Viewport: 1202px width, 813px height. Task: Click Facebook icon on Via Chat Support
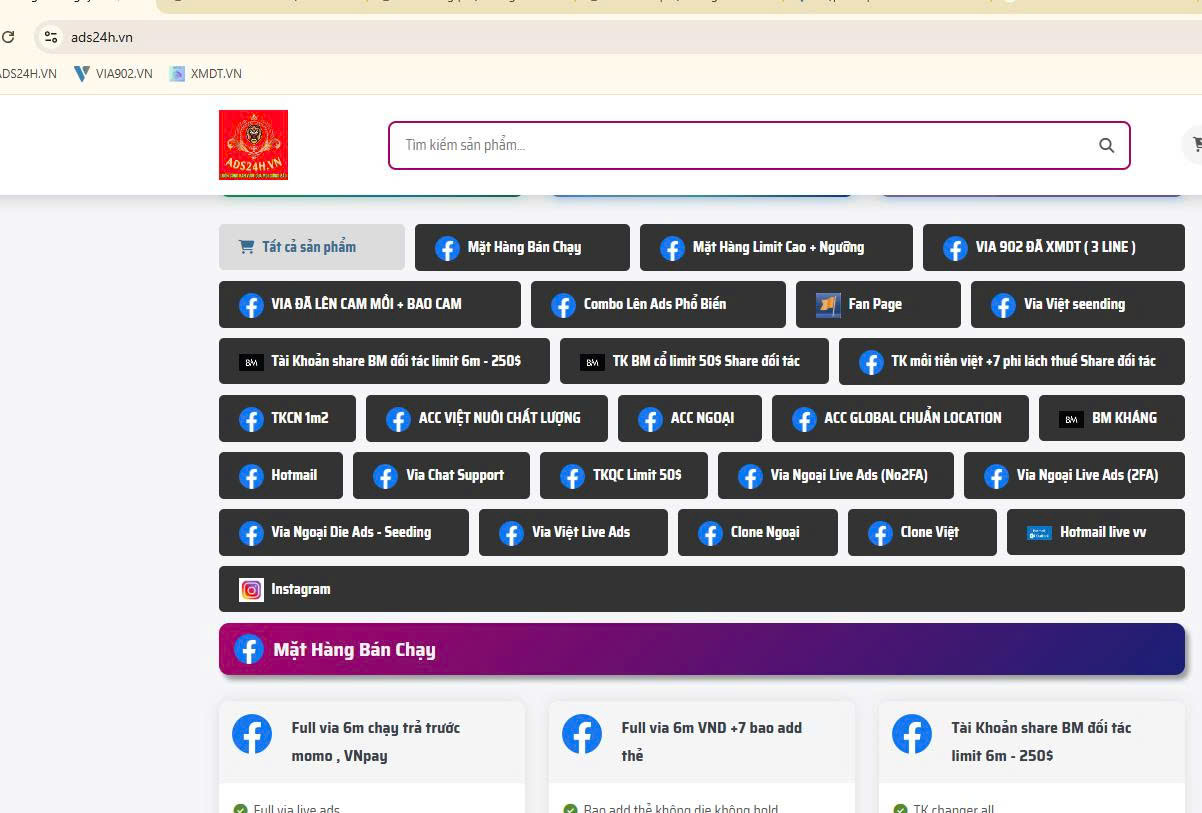(x=385, y=476)
